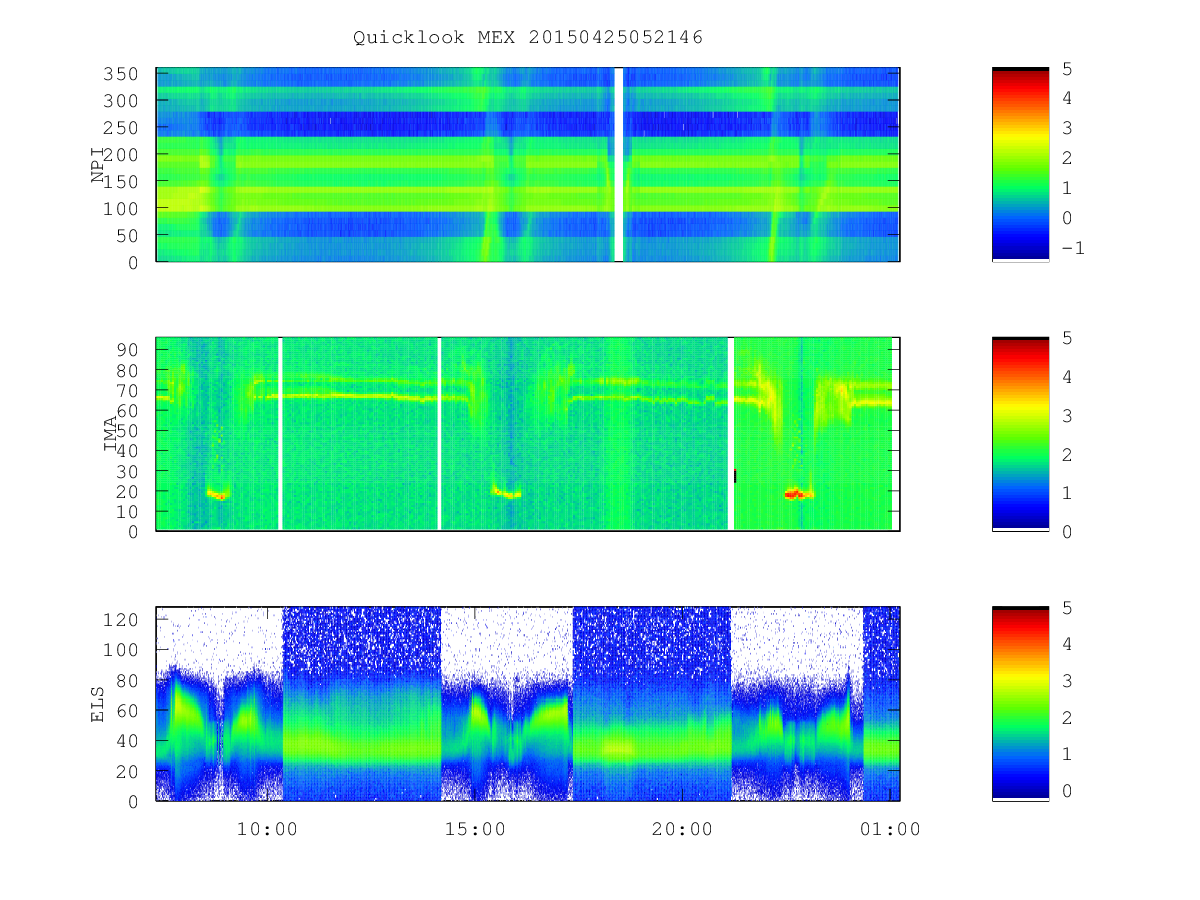
Task: Click the ELS spectrogram panel
Action: [x=528, y=704]
